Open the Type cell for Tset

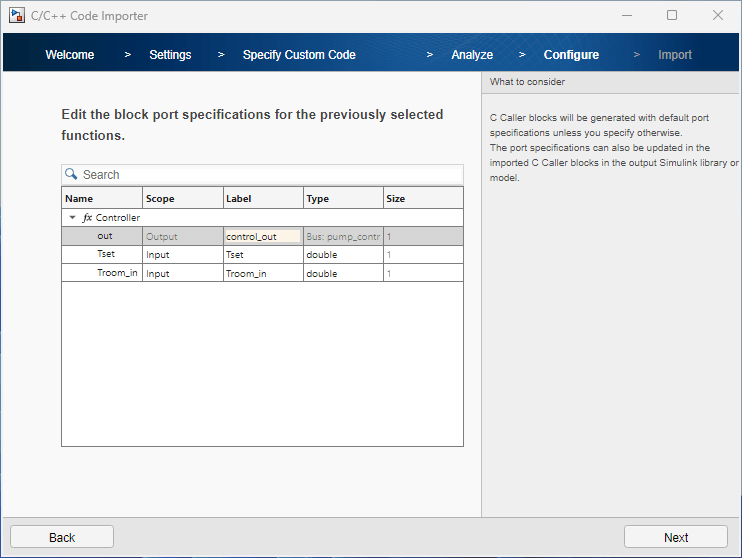click(343, 254)
